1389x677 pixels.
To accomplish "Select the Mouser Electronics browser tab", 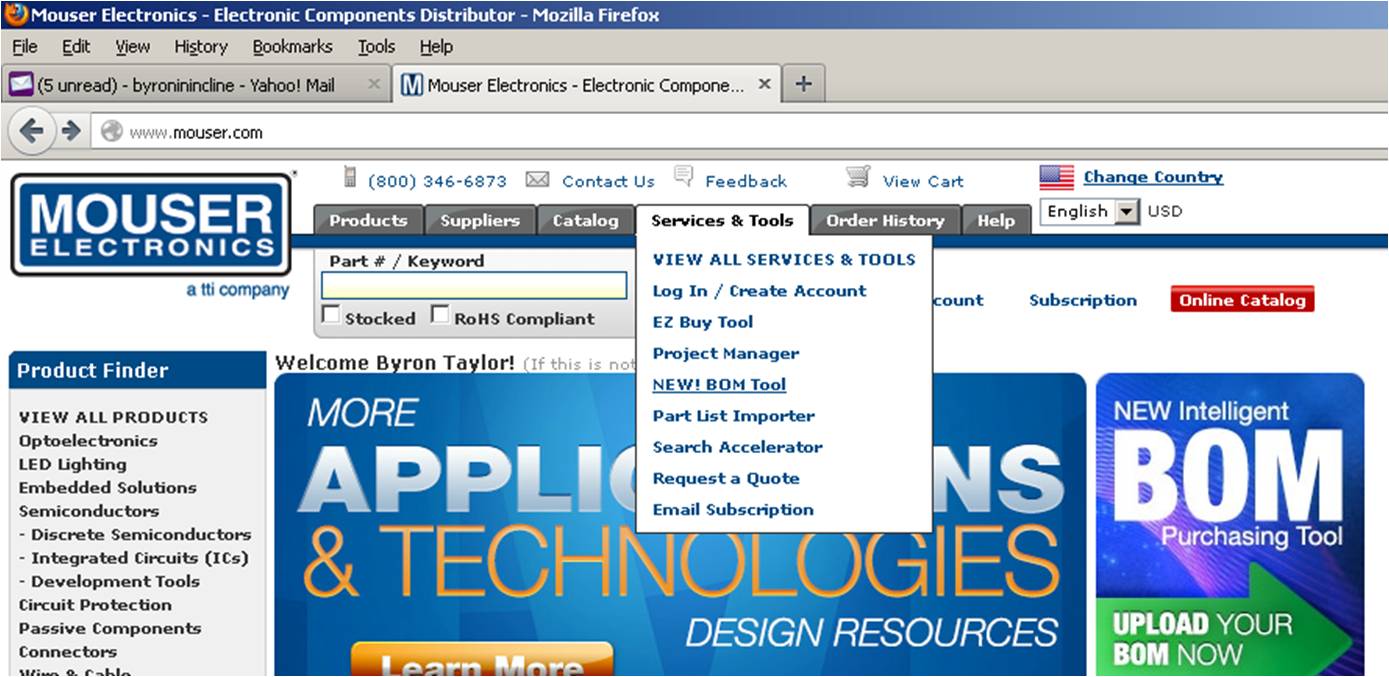I will click(x=587, y=85).
